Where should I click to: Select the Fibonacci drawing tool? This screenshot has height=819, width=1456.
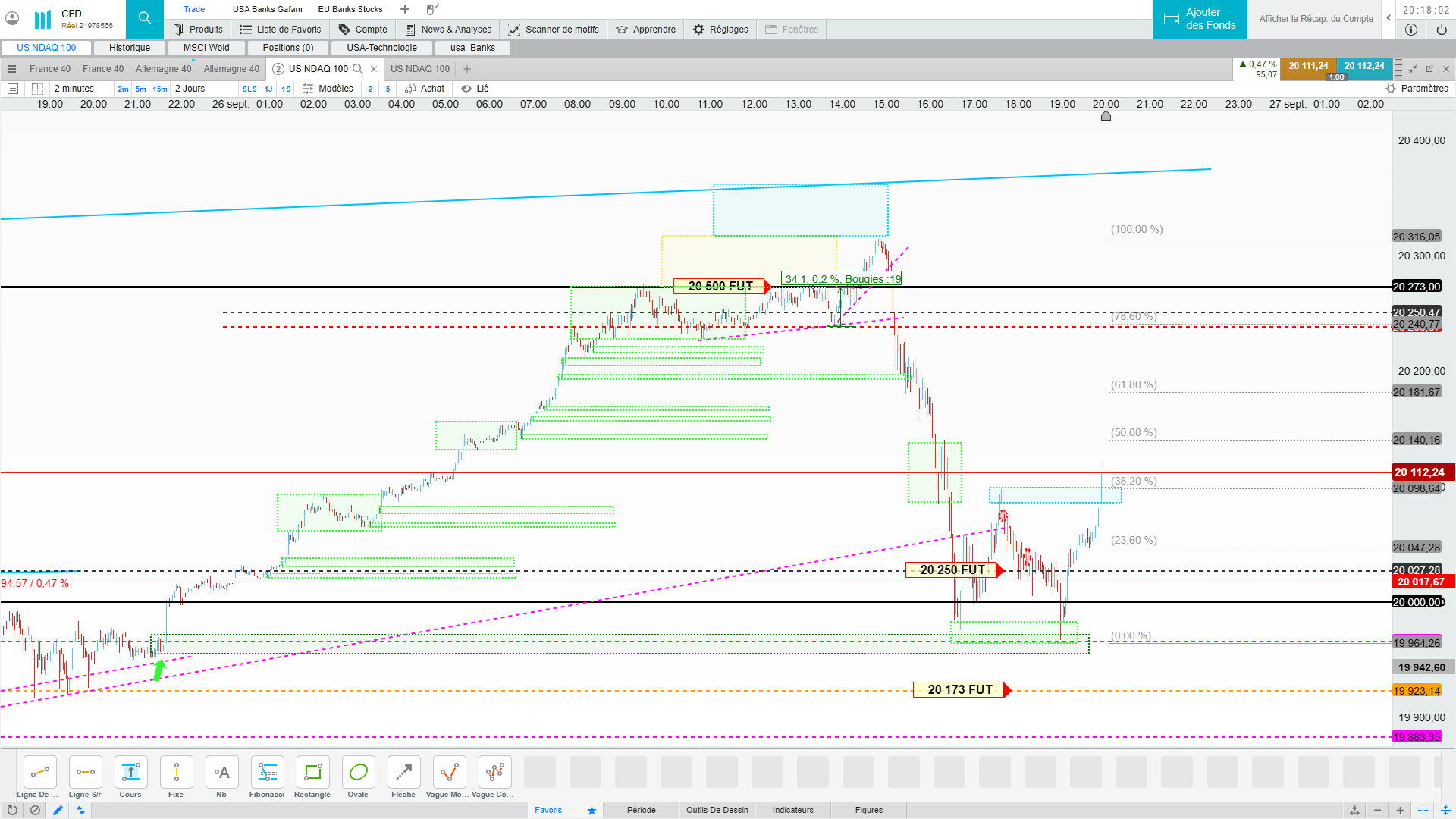click(267, 773)
